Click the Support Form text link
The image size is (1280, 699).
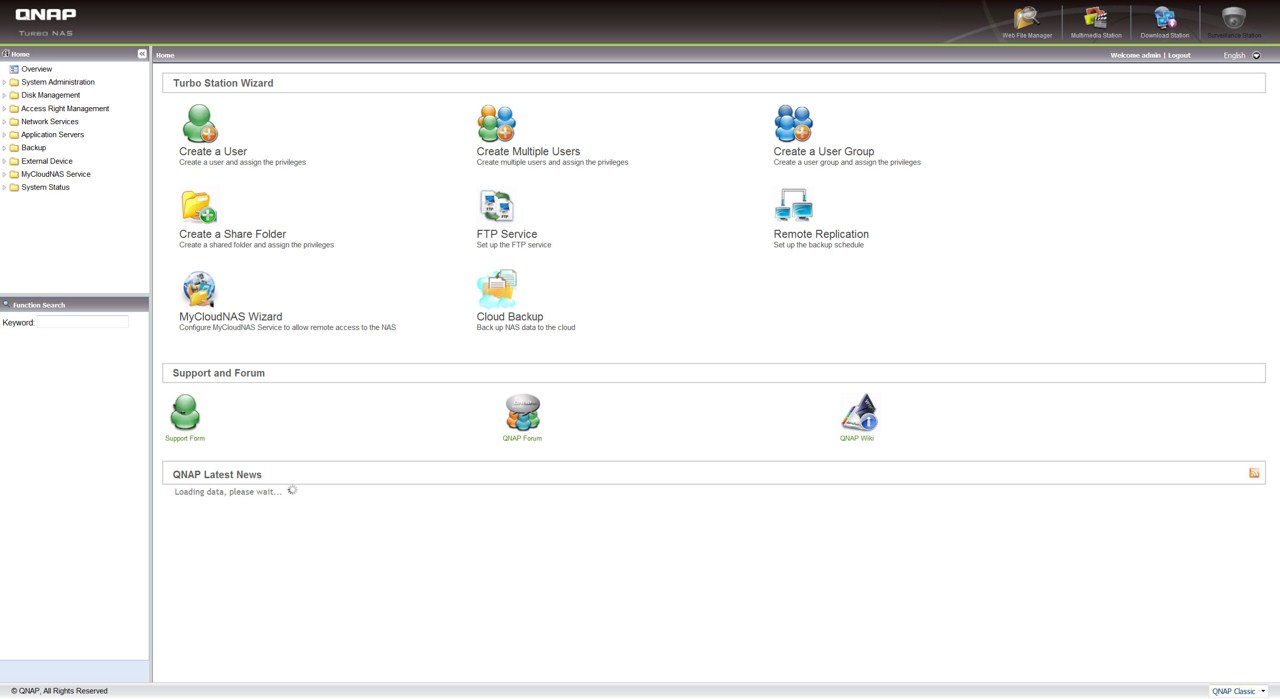pos(185,438)
